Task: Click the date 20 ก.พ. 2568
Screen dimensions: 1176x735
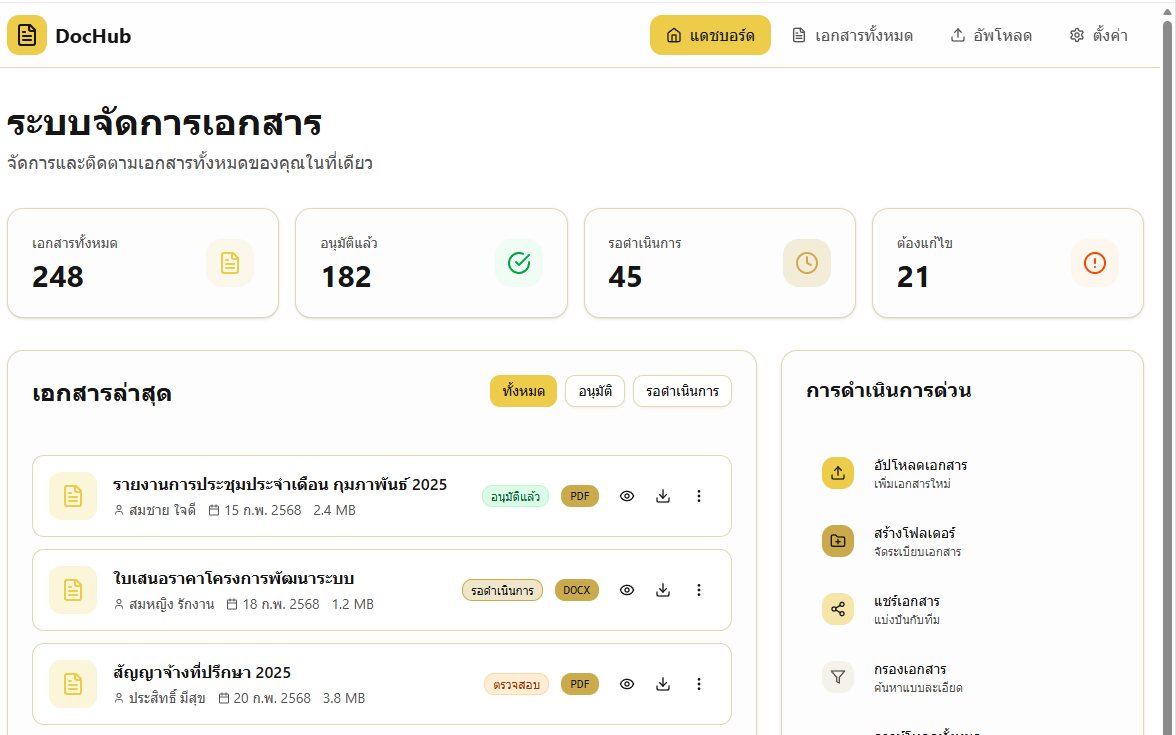Action: [x=272, y=698]
